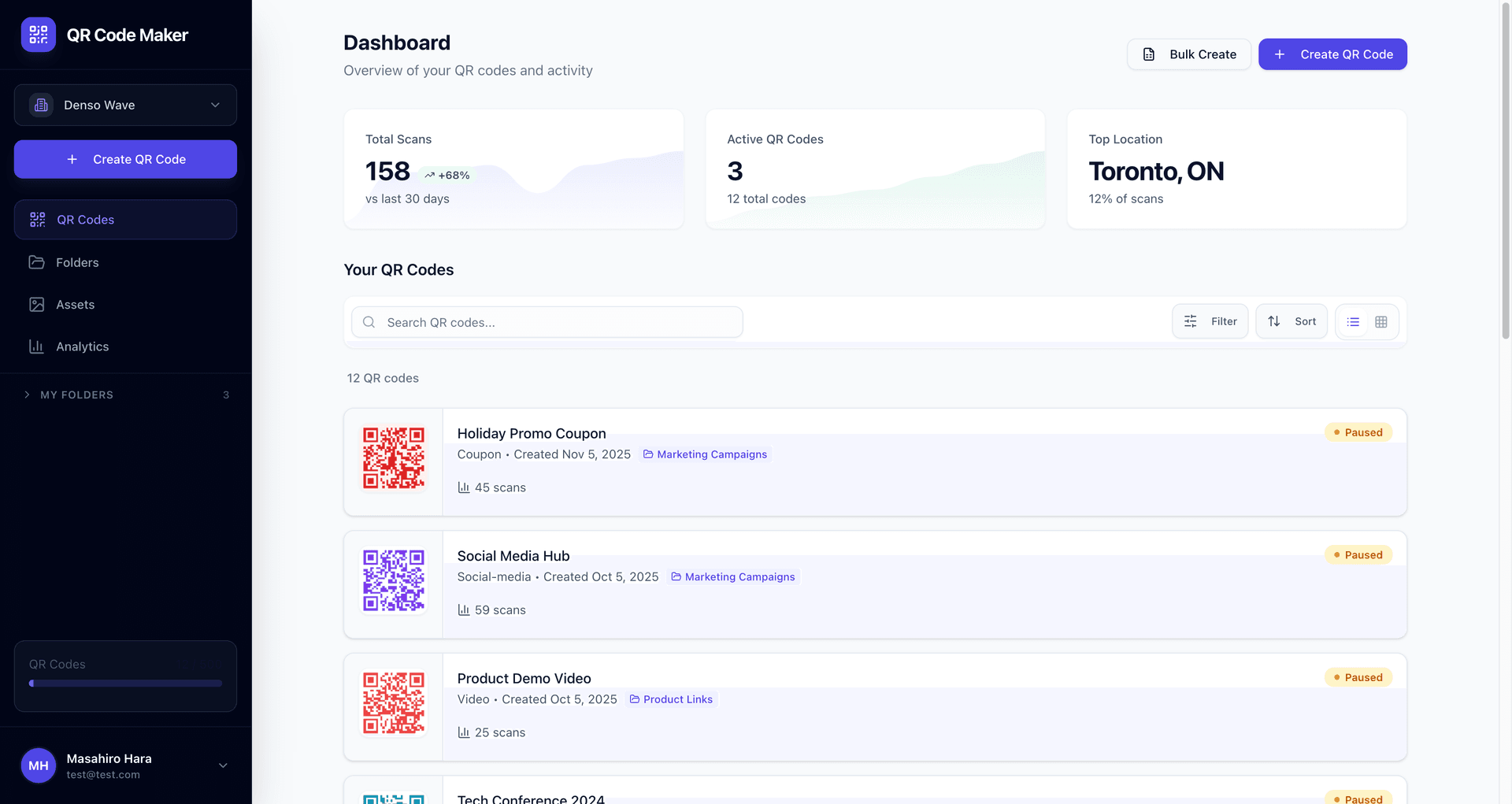This screenshot has height=804, width=1512.
Task: Click the Create QR Code button
Action: 1332,54
